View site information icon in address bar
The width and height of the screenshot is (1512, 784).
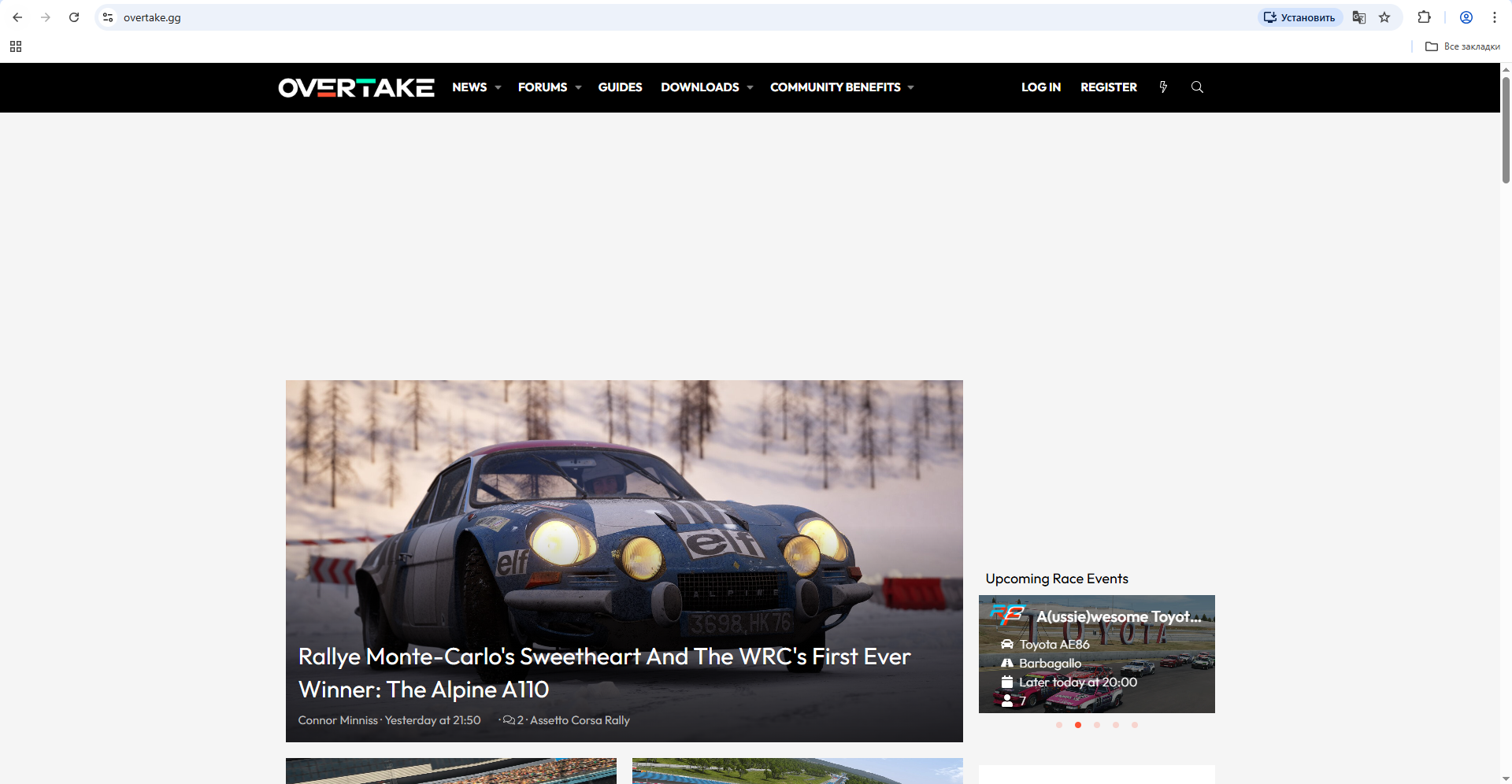[108, 17]
